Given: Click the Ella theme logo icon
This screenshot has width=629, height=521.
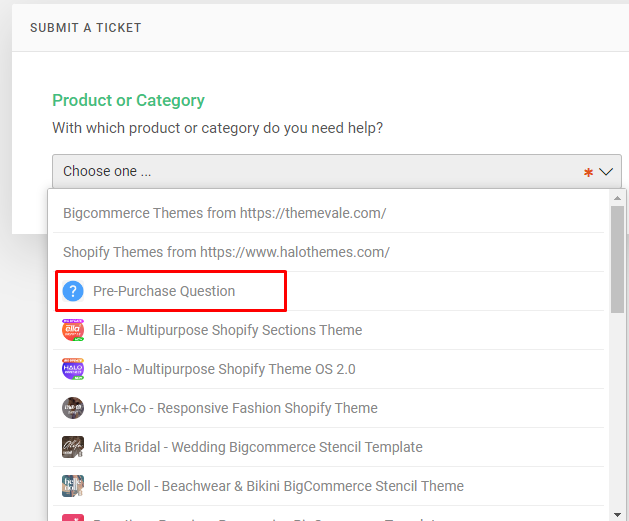Looking at the screenshot, I should point(73,330).
